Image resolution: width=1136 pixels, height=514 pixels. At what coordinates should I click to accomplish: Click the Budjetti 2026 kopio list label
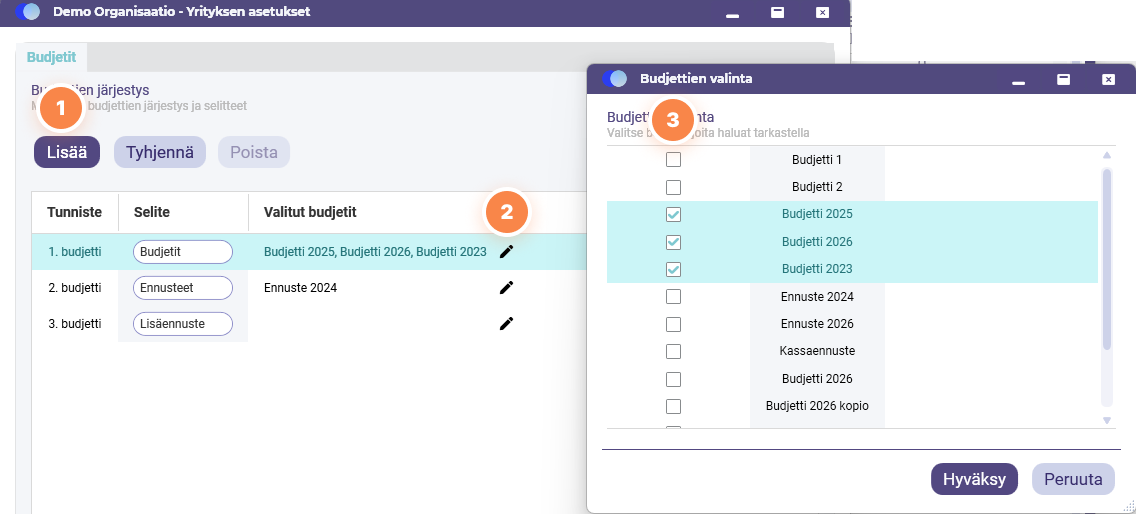coord(817,406)
